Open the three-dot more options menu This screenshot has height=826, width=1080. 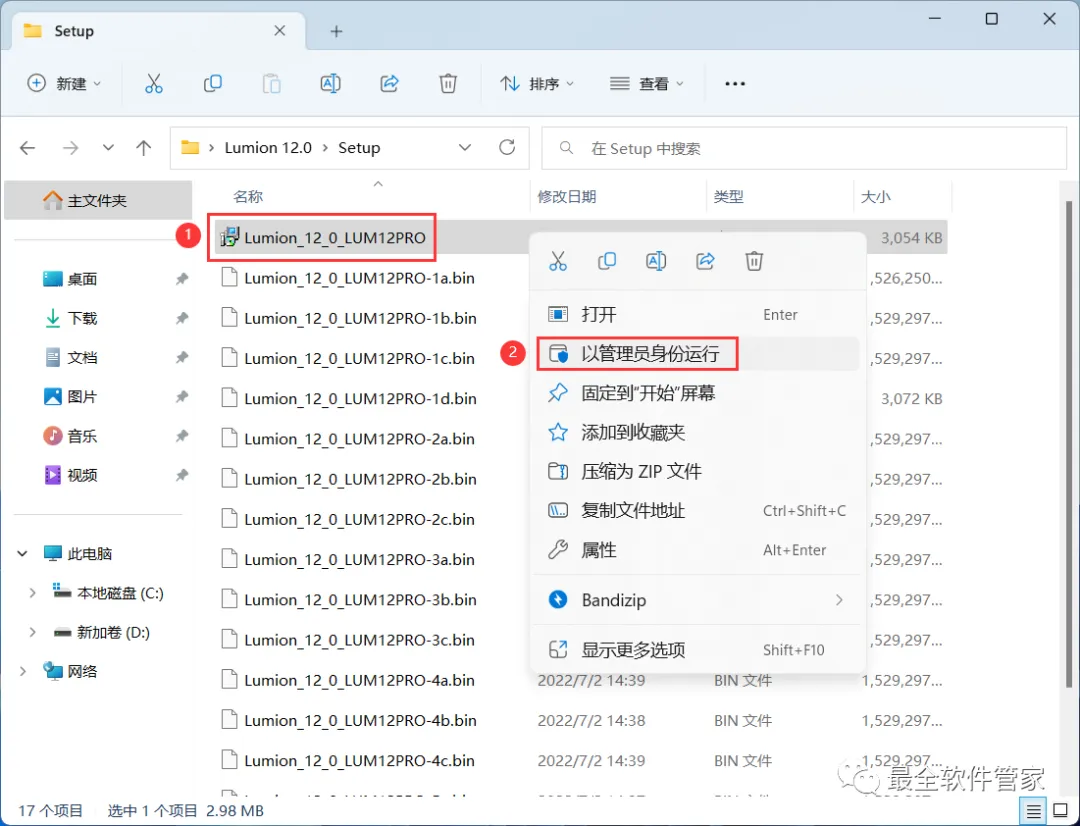pos(735,83)
